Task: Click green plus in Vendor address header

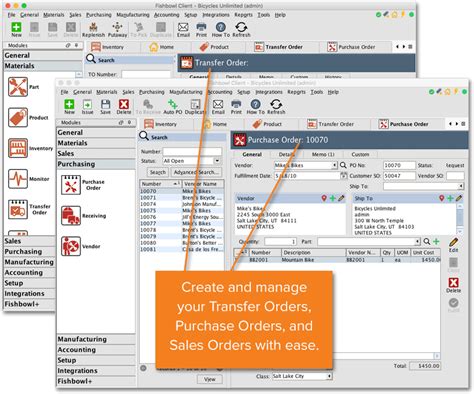Action: [x=332, y=198]
